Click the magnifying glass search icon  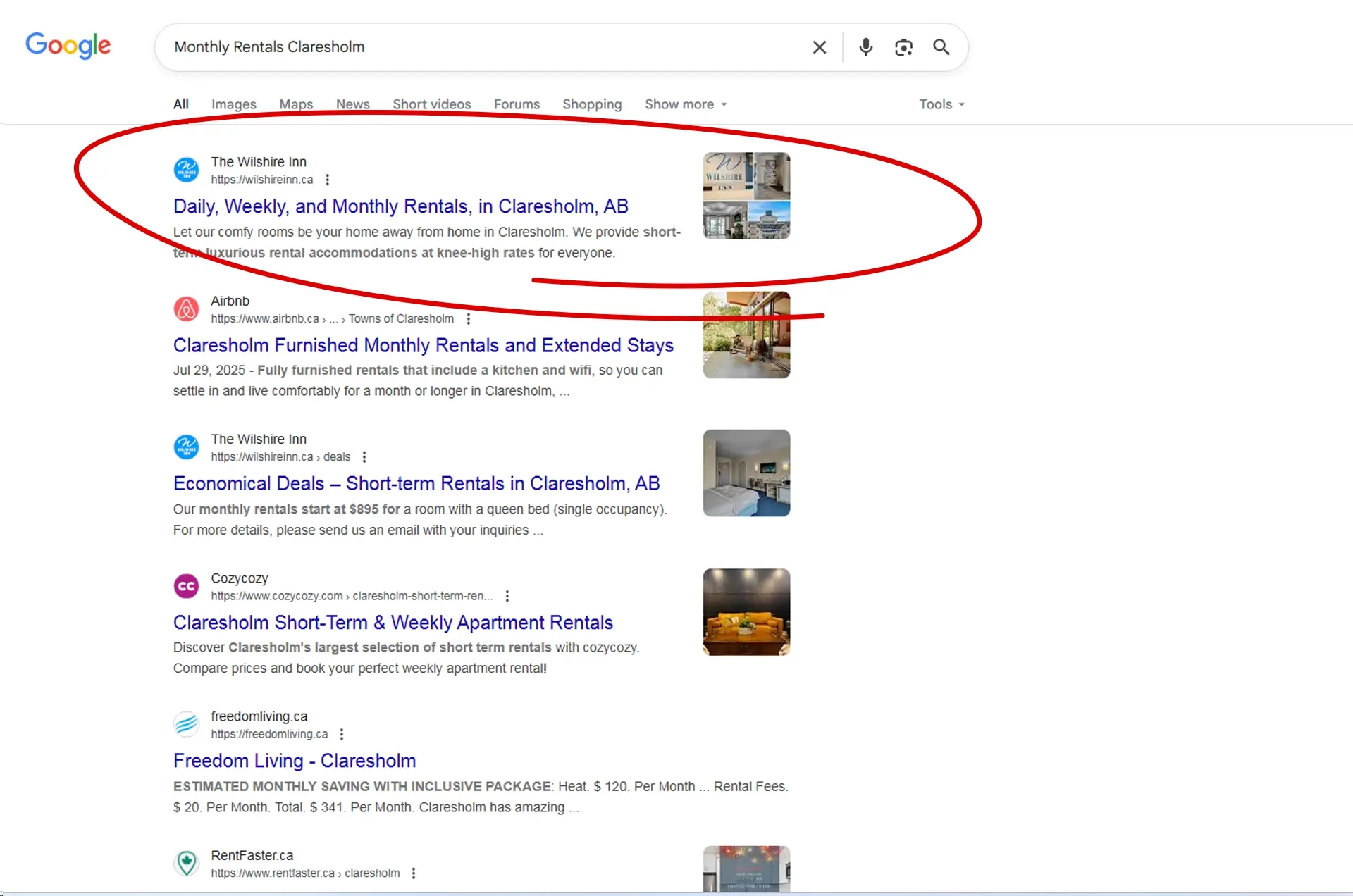pyautogui.click(x=941, y=47)
